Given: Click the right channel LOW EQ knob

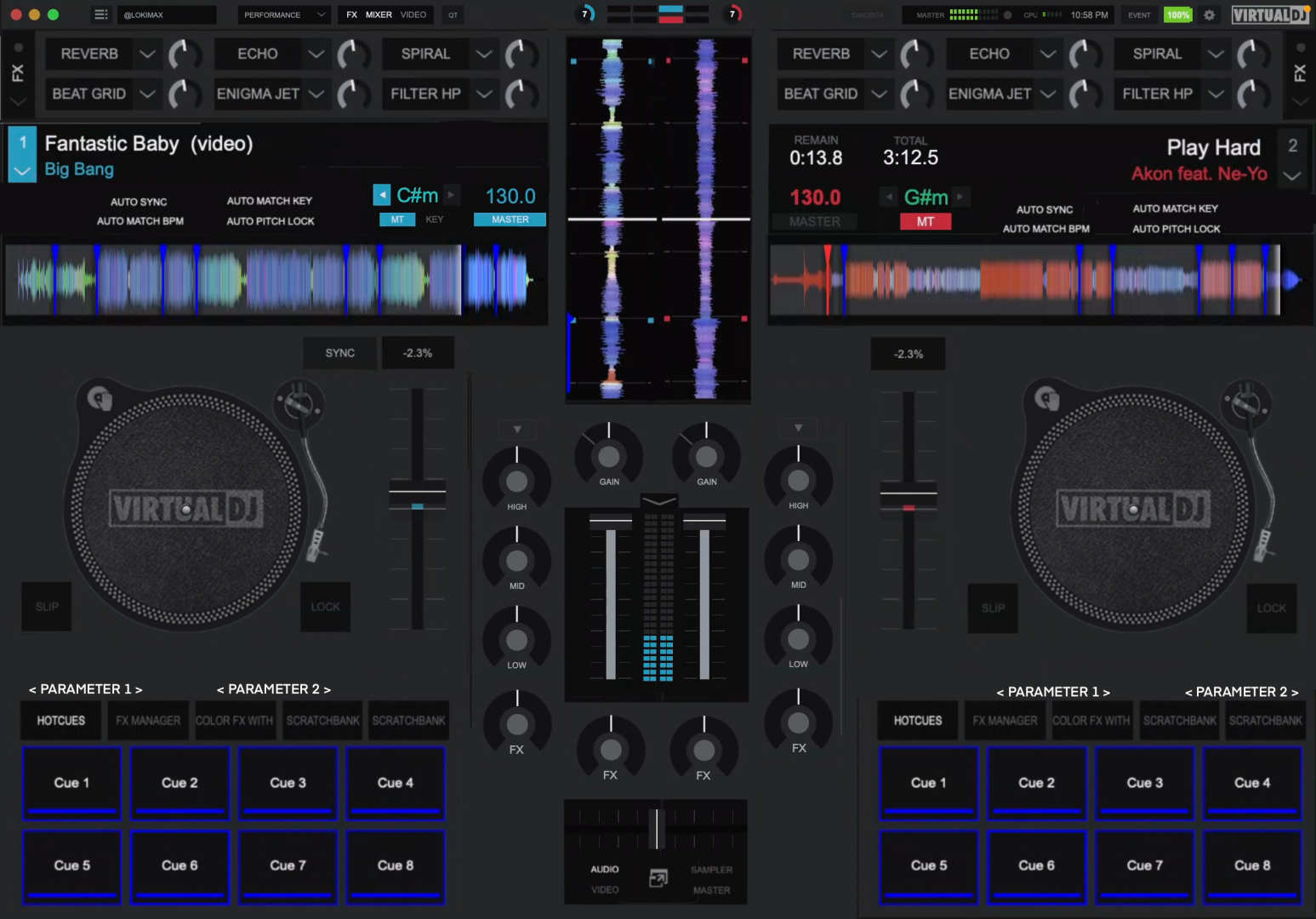Looking at the screenshot, I should click(798, 638).
